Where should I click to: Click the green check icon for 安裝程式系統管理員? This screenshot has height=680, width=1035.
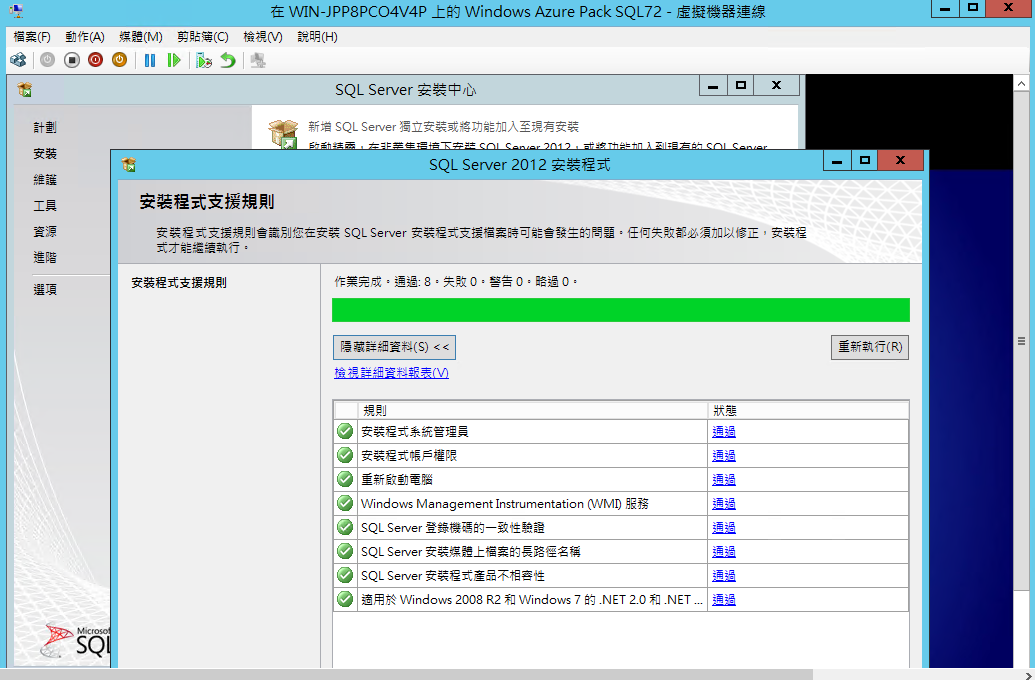point(345,432)
